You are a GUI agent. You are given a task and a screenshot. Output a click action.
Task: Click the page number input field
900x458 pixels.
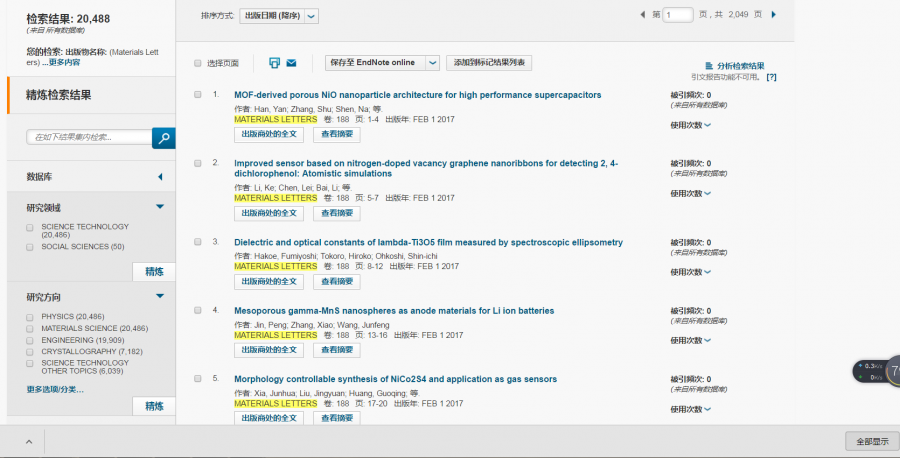pyautogui.click(x=678, y=15)
